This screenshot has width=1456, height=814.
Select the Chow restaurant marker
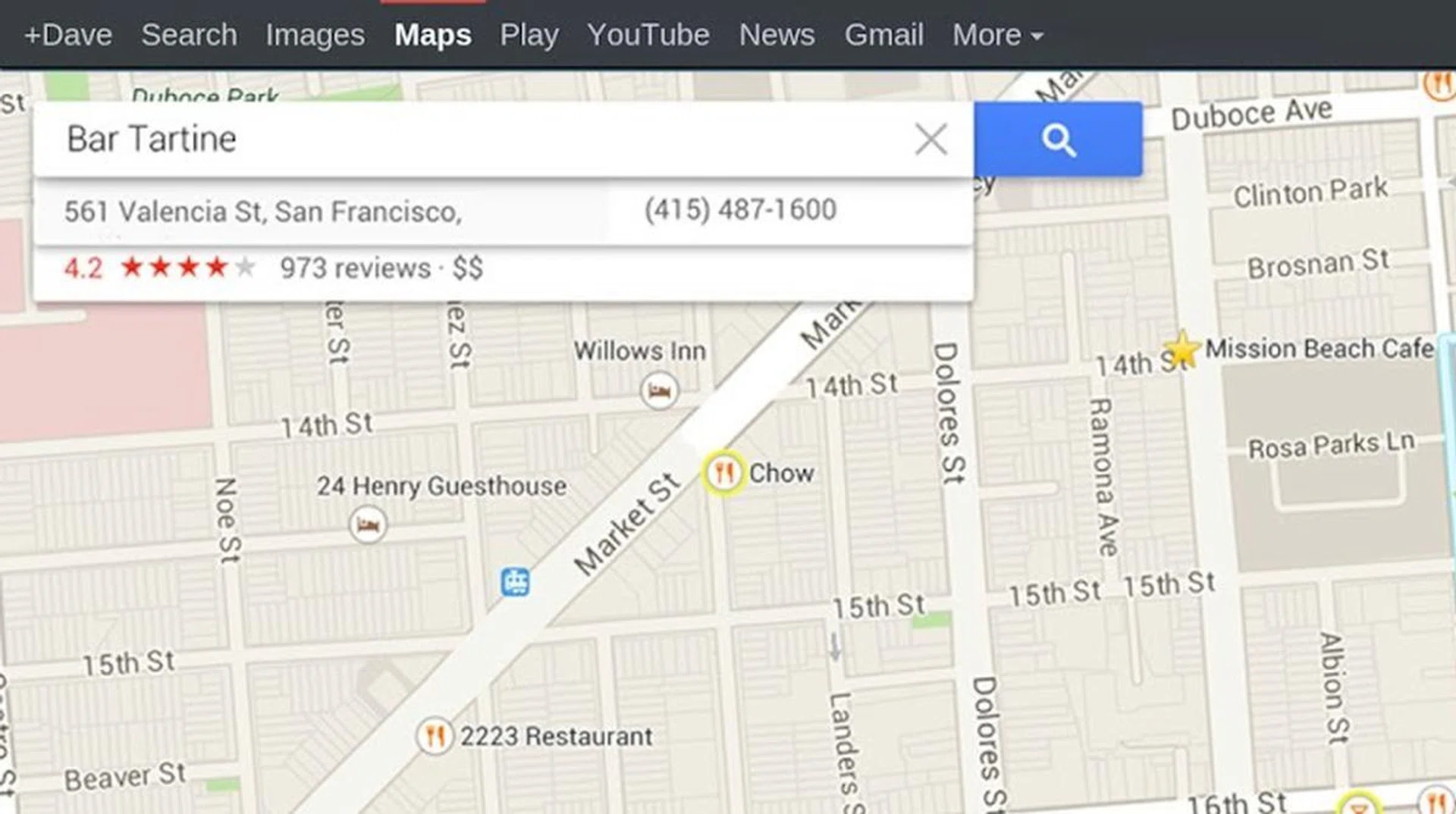click(723, 473)
